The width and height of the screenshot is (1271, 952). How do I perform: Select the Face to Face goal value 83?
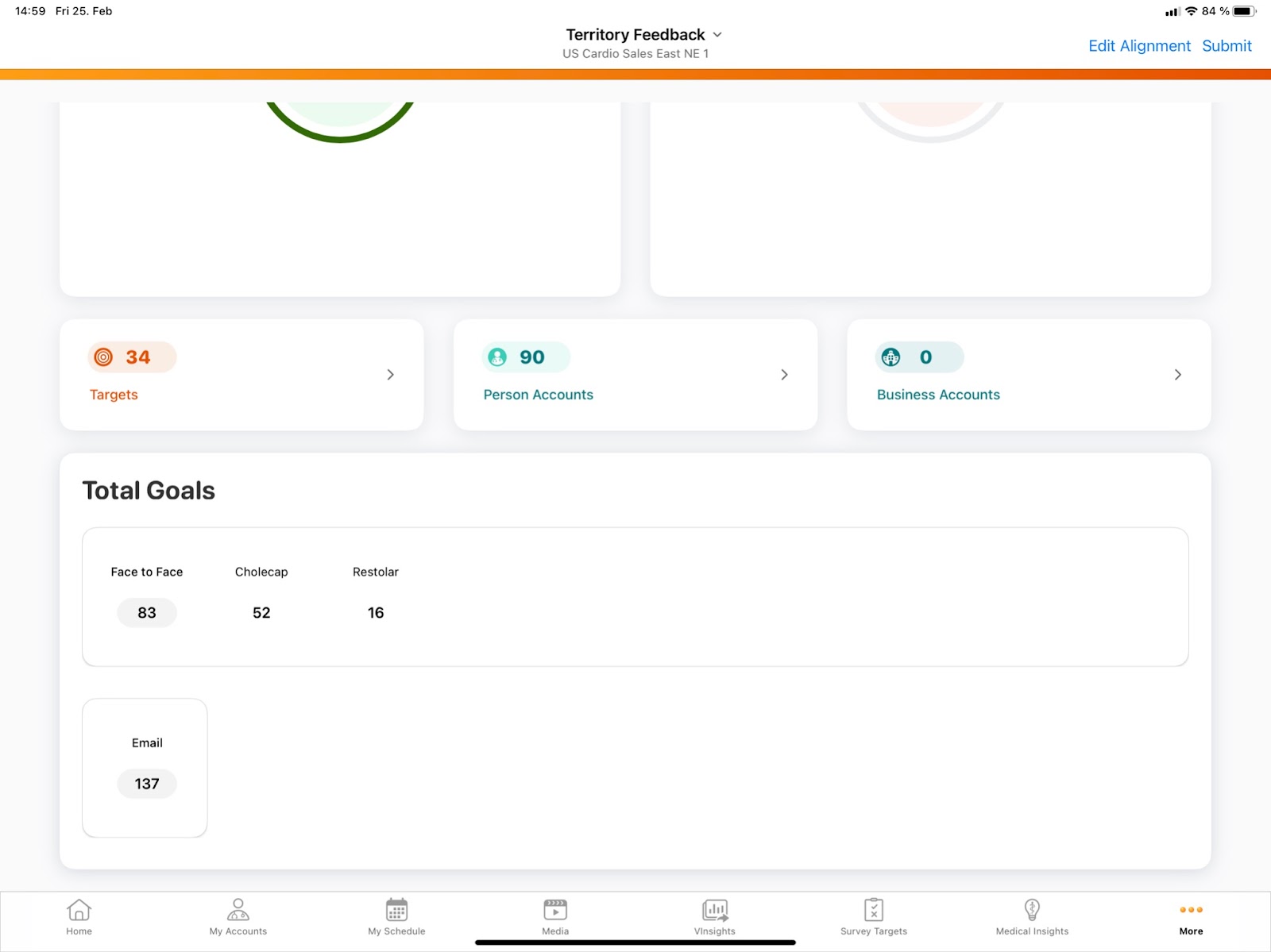tap(147, 613)
